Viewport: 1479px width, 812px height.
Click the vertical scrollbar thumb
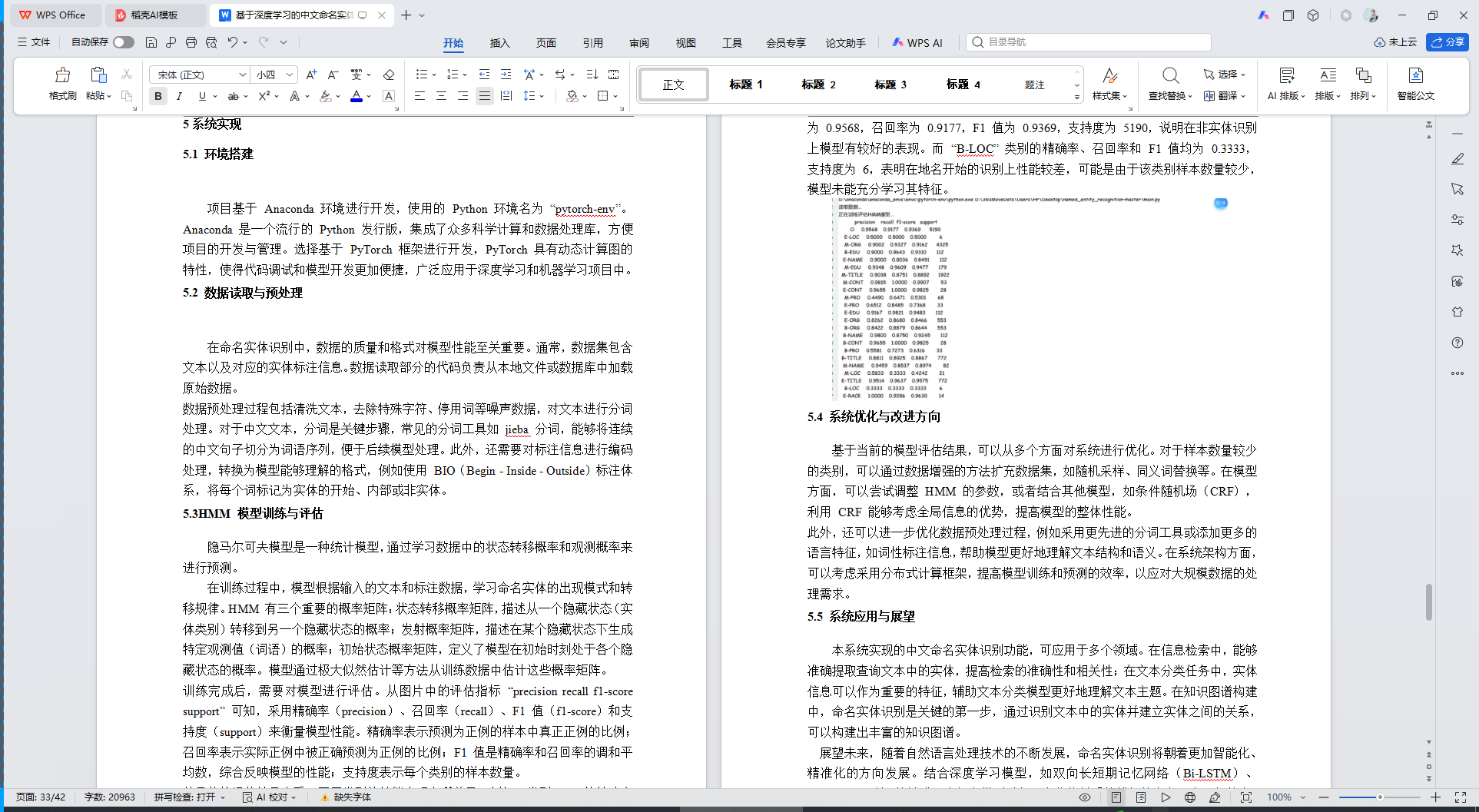(x=1428, y=602)
